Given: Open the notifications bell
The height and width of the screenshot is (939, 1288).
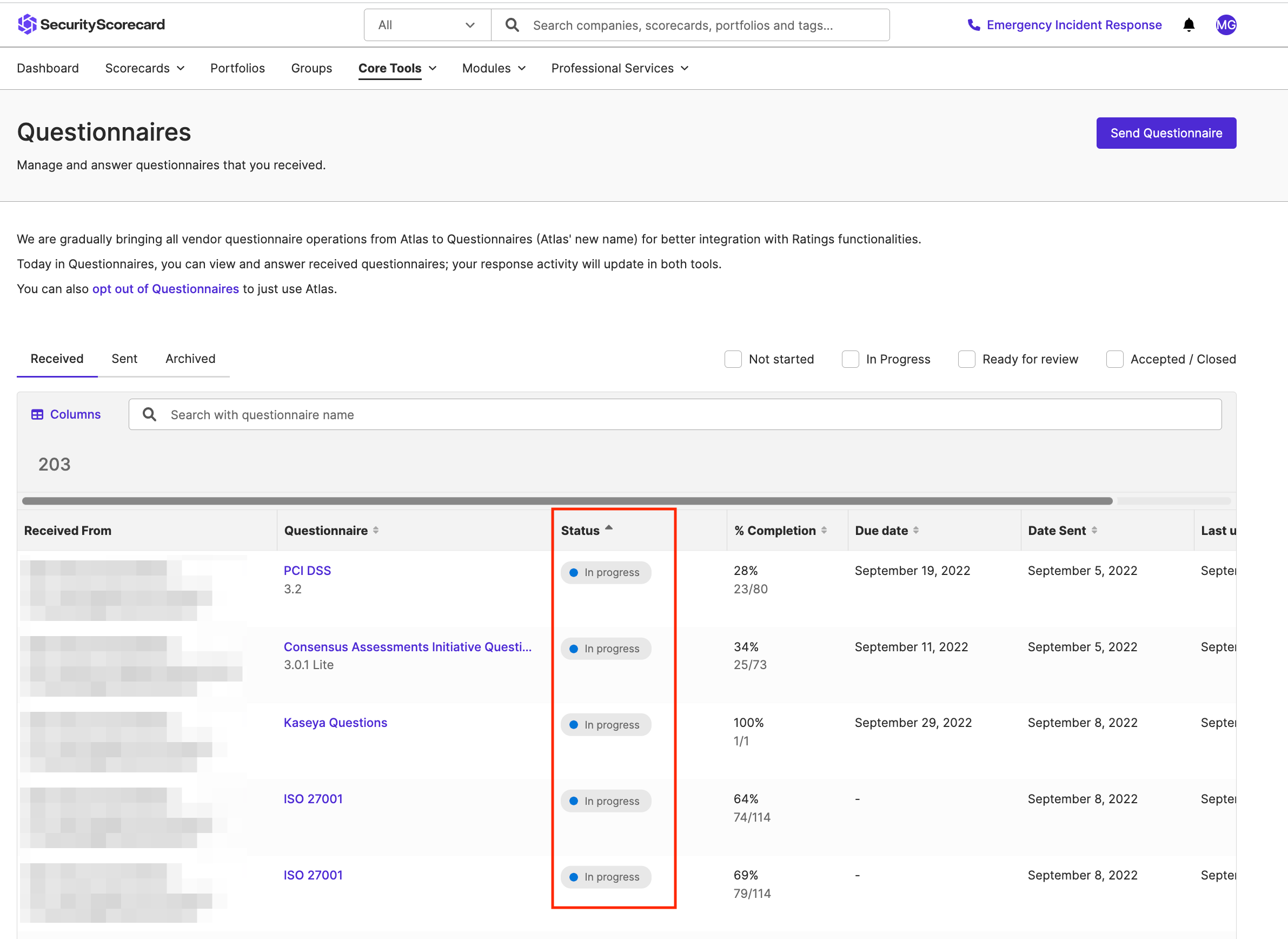Looking at the screenshot, I should [1189, 25].
